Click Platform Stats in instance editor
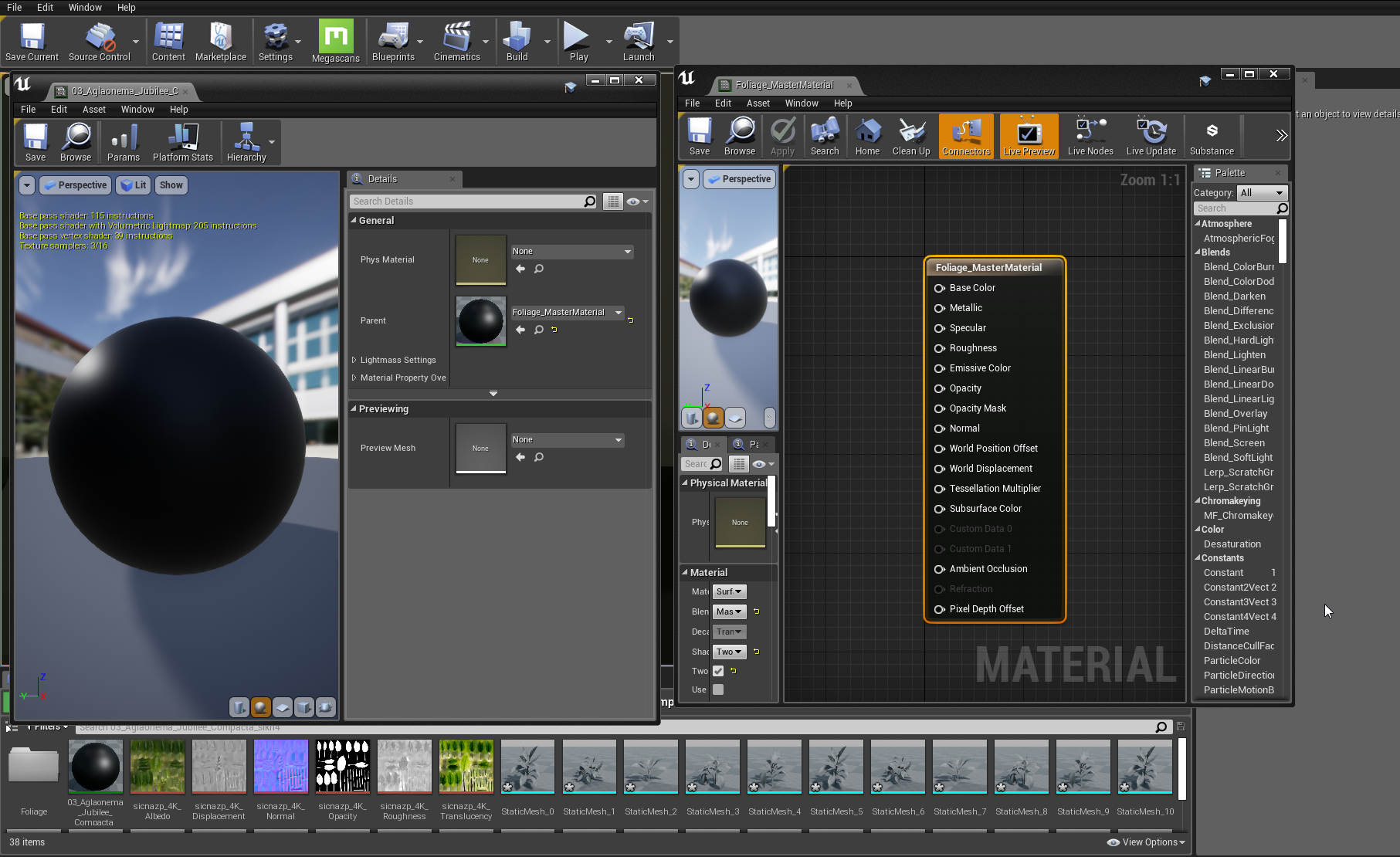 183,143
